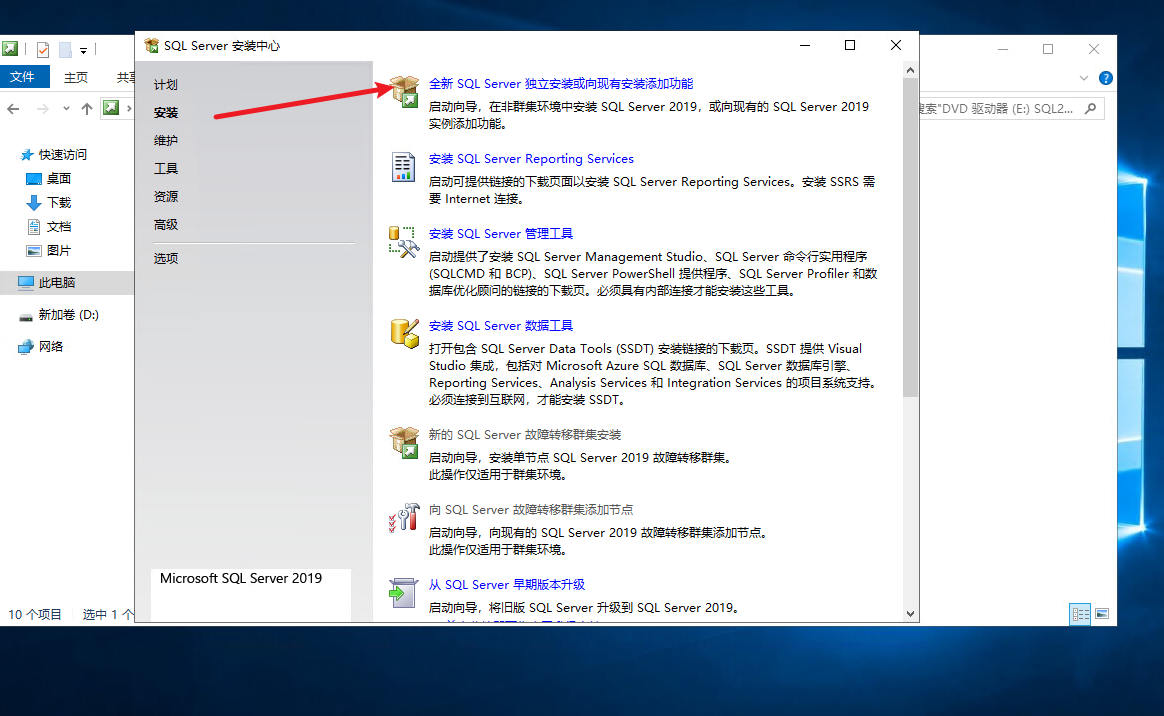Click the upgrade from earlier SQL Server version icon

[403, 592]
